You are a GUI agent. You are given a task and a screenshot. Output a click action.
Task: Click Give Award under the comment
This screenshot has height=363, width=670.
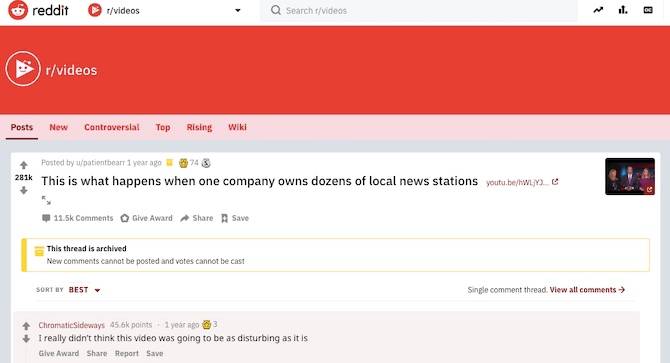click(x=59, y=354)
